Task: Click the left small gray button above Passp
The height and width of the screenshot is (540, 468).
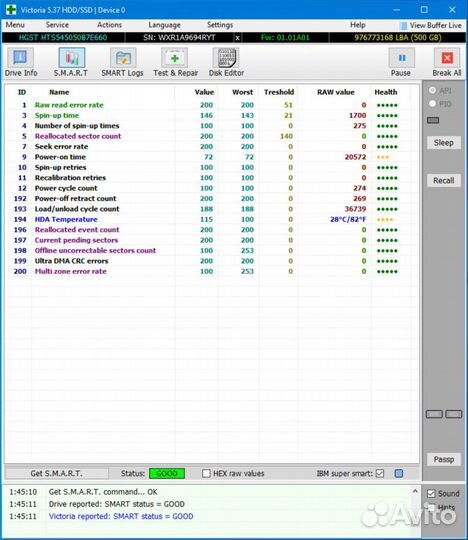Action: click(x=434, y=414)
